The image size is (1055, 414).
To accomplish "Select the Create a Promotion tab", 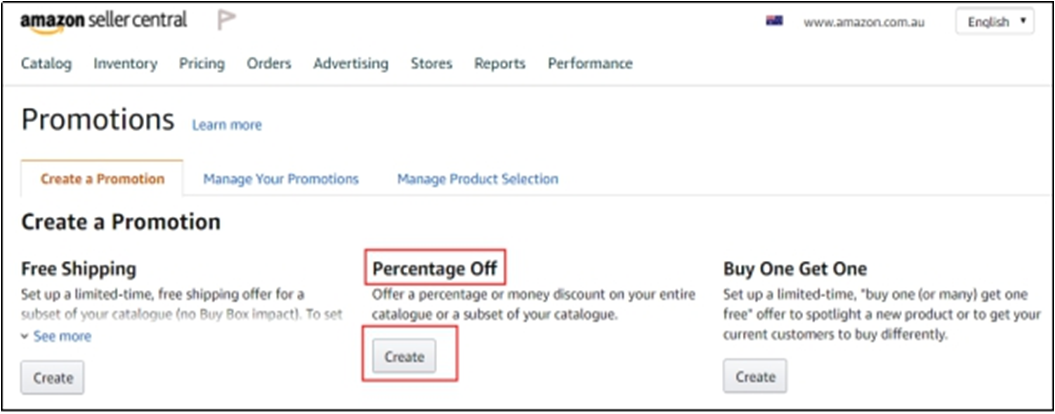I will point(102,179).
